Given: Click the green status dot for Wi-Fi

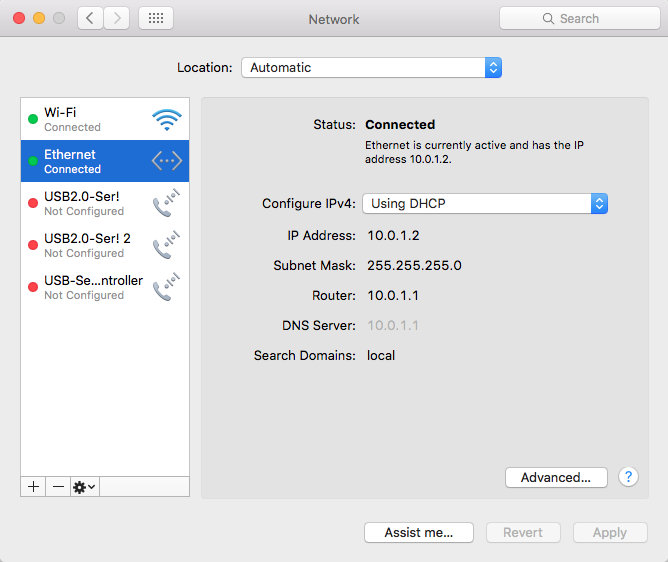Looking at the screenshot, I should point(33,119).
